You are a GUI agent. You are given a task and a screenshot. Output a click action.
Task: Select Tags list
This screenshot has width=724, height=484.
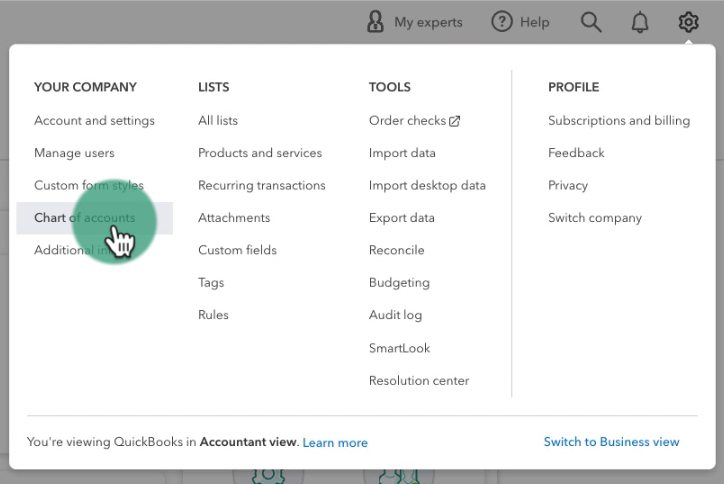point(211,283)
